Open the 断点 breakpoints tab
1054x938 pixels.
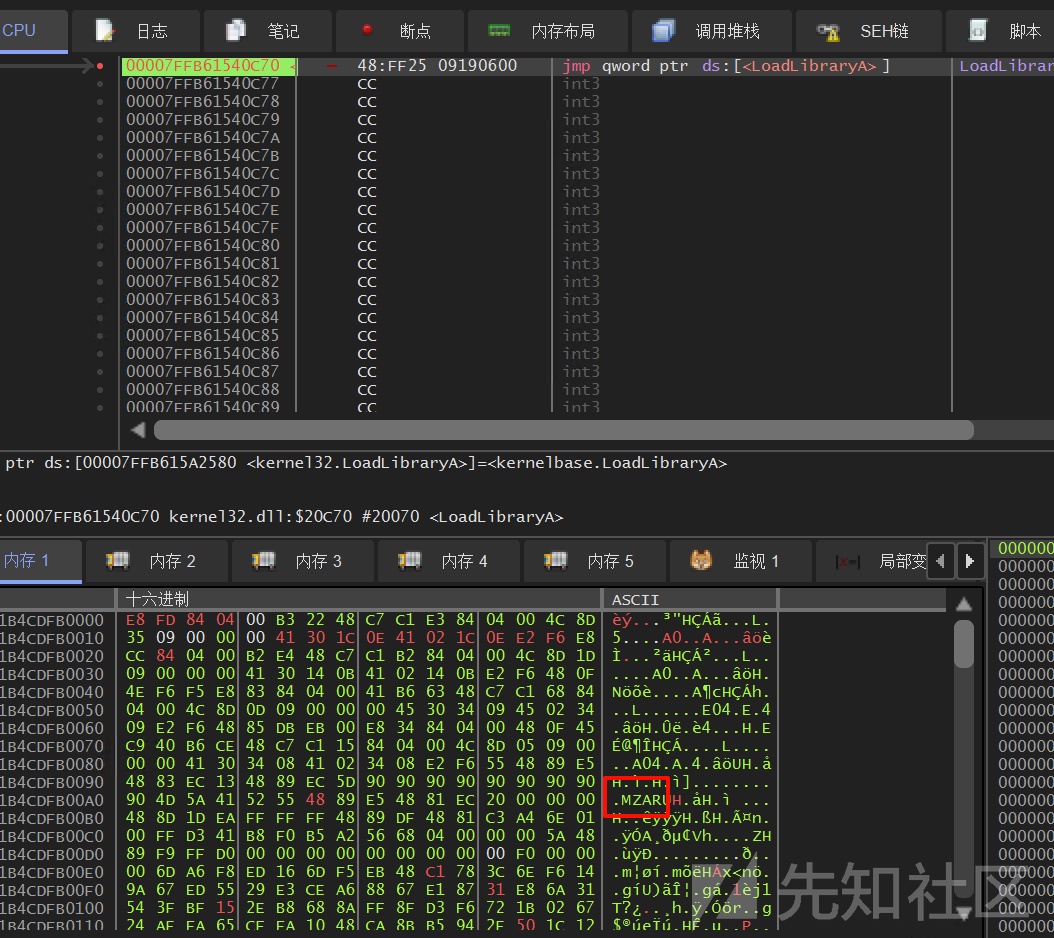[399, 31]
